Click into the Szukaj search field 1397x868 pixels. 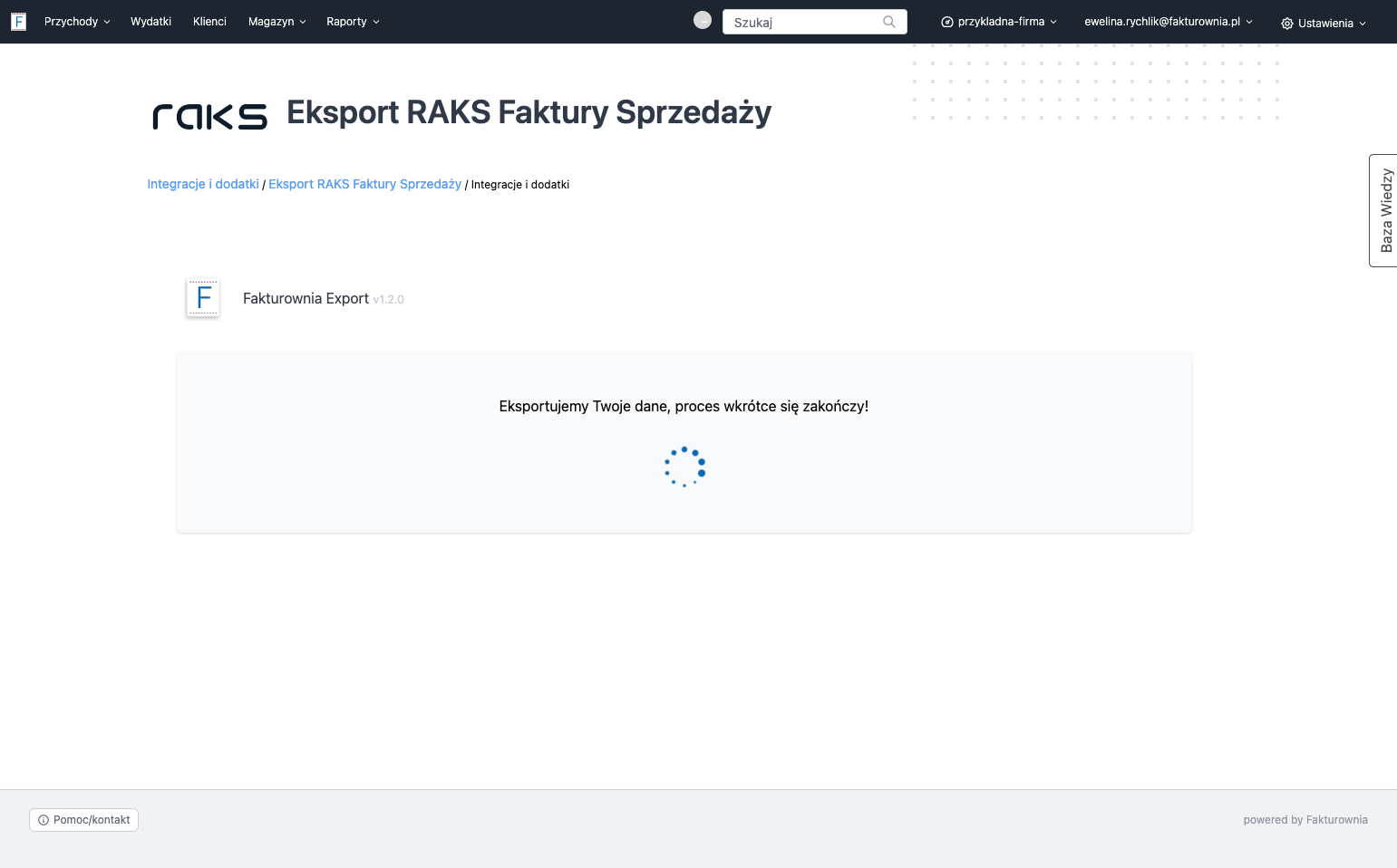(x=814, y=22)
